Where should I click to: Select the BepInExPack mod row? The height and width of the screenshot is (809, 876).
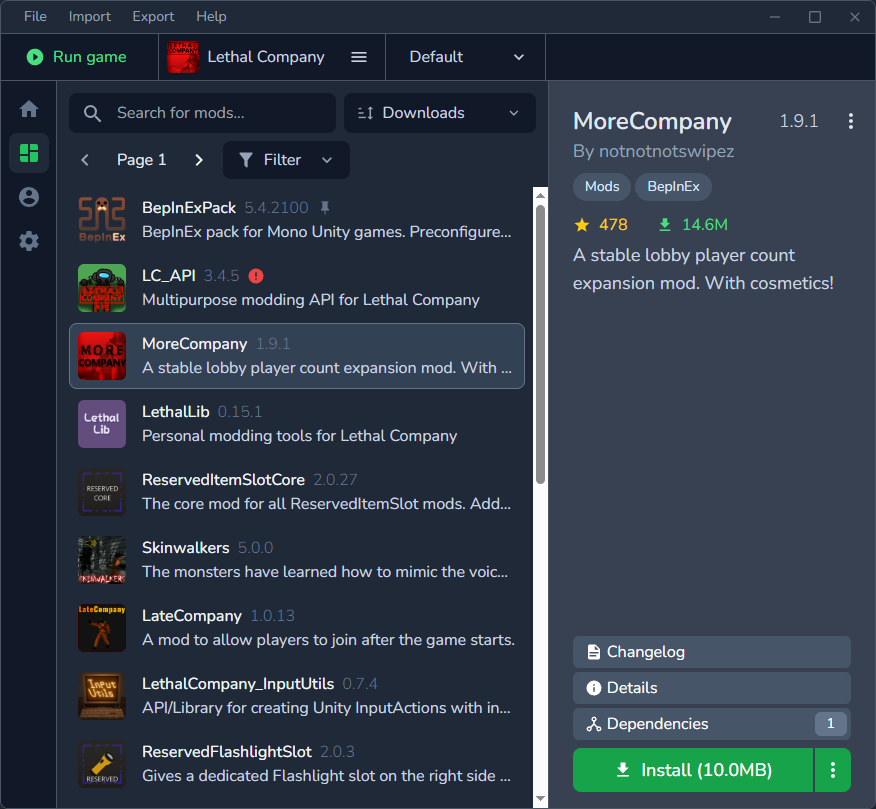[297, 220]
